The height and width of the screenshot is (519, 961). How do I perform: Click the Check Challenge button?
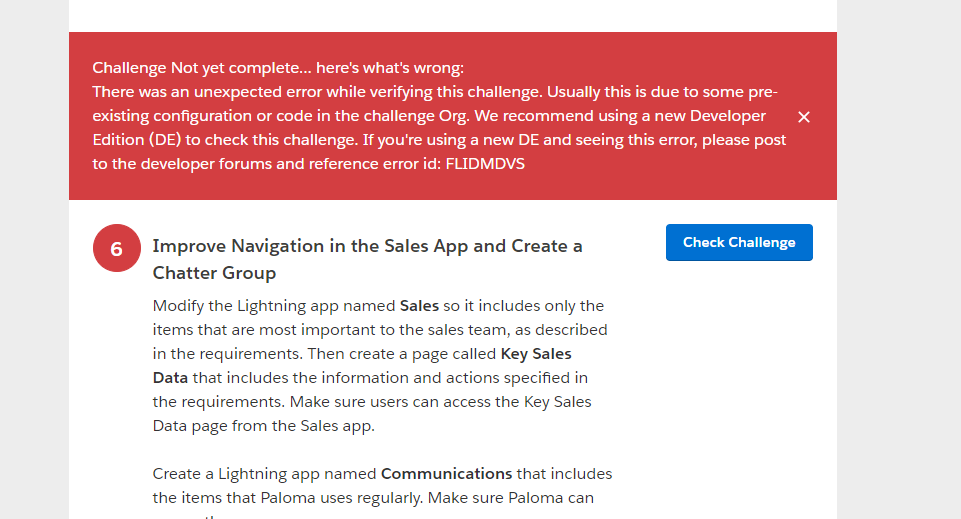[739, 243]
